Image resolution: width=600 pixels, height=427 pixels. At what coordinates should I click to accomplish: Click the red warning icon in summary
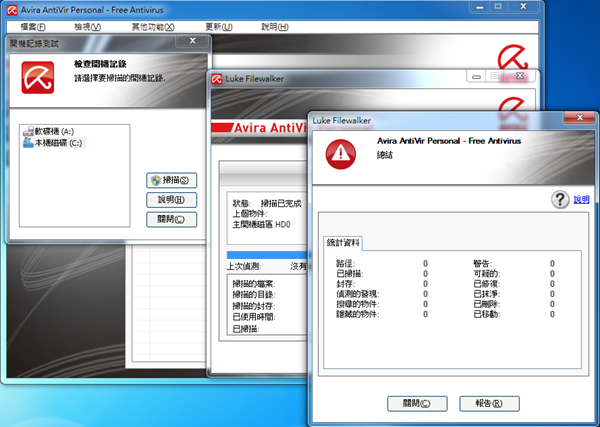(341, 154)
